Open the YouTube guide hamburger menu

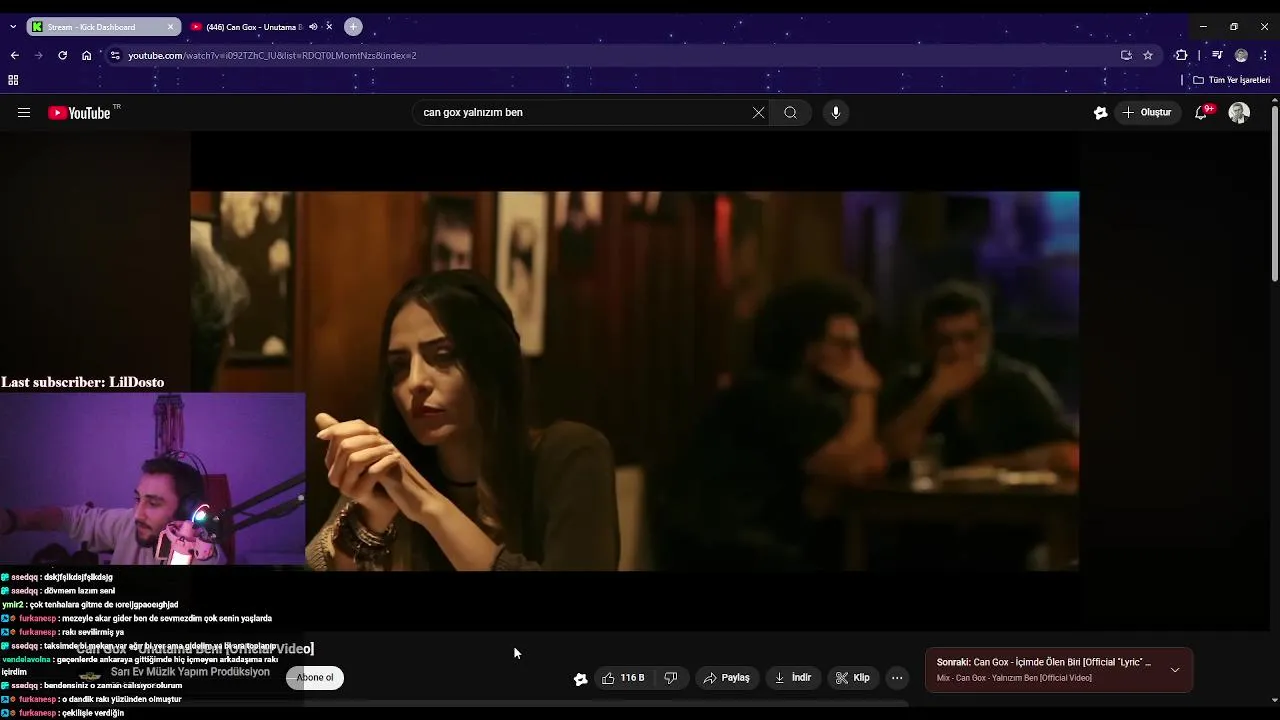(x=24, y=113)
